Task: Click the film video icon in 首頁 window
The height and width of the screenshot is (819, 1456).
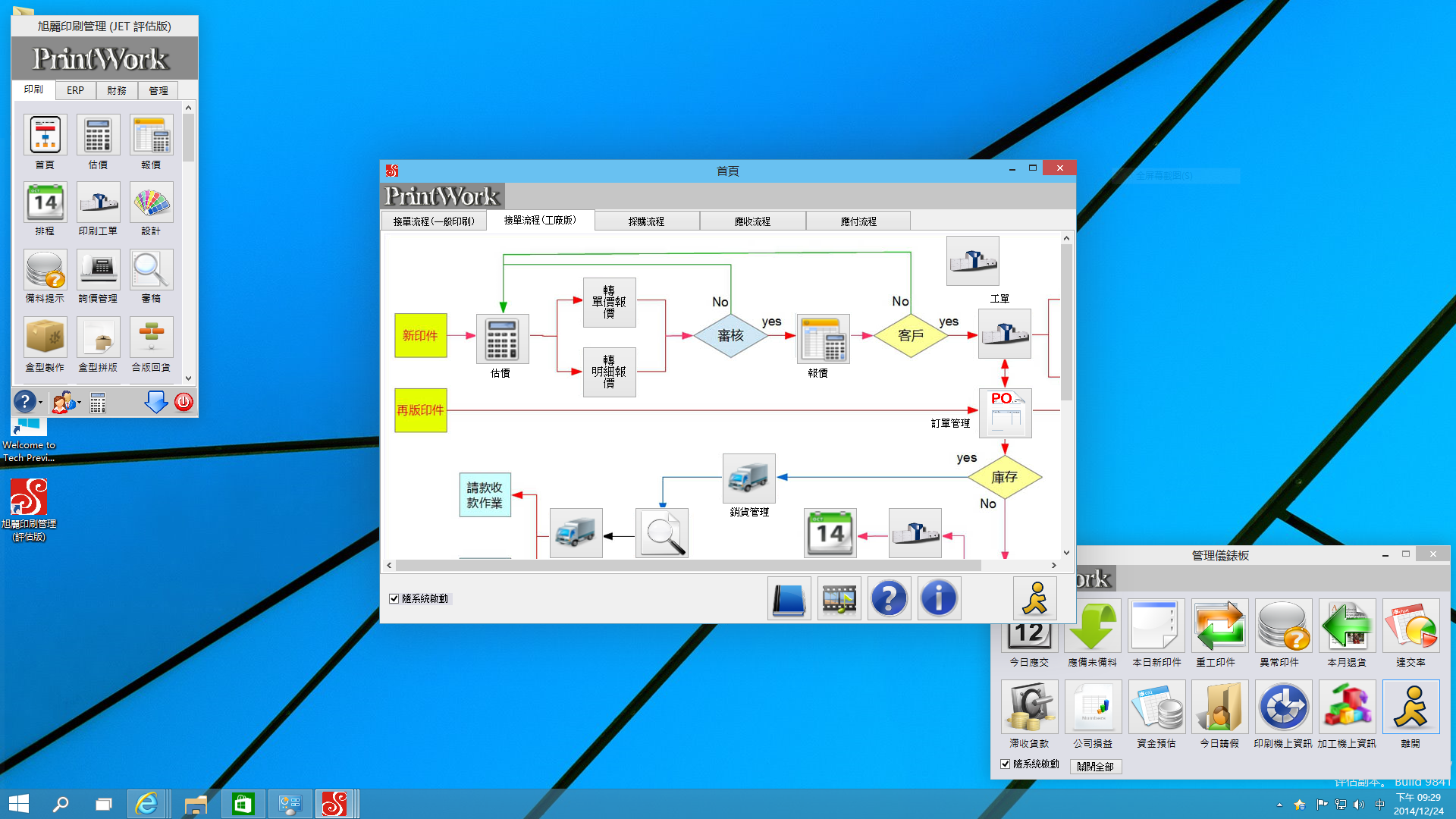Action: click(x=839, y=598)
